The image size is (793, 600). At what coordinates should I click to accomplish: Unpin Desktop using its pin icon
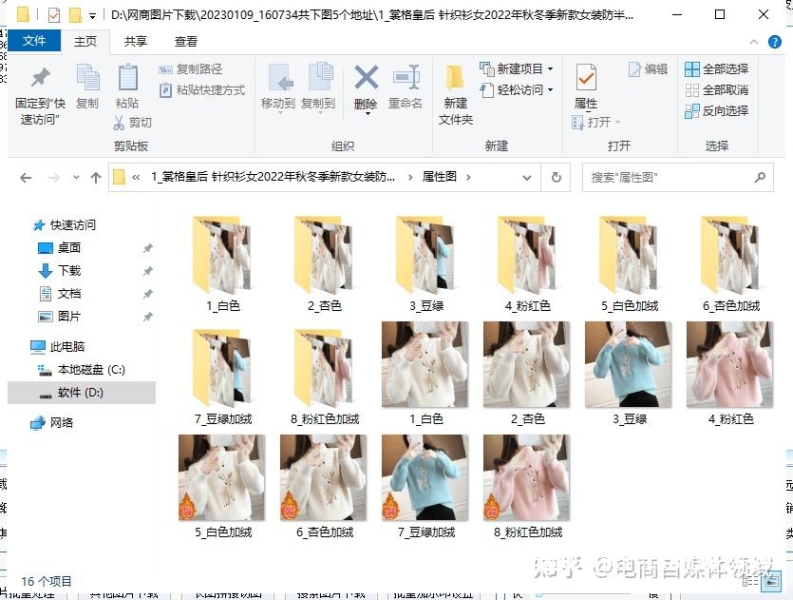(x=148, y=248)
